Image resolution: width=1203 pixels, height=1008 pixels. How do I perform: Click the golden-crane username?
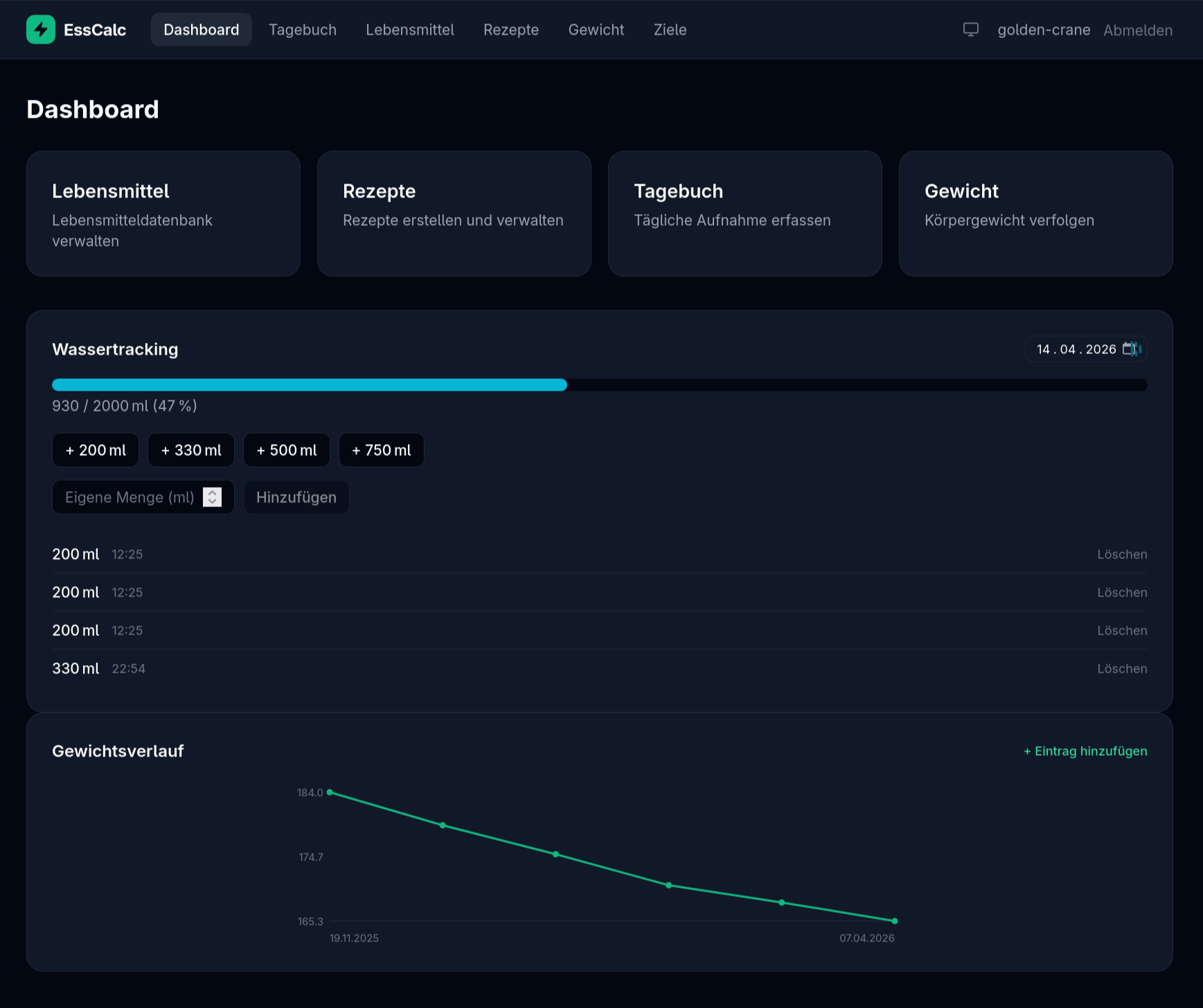[1044, 30]
